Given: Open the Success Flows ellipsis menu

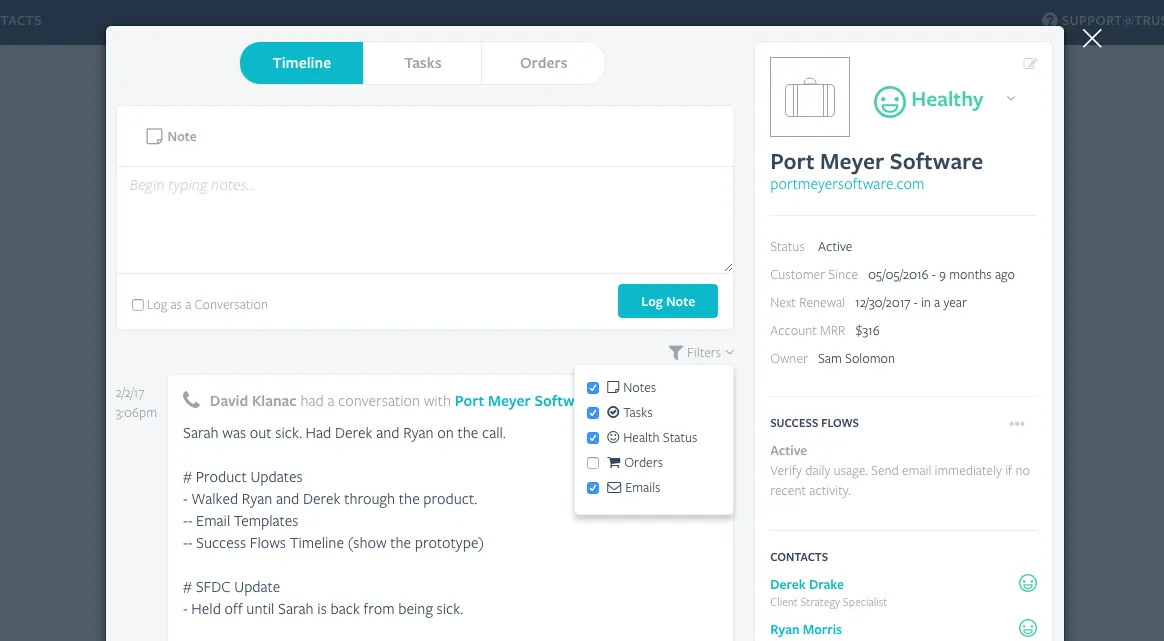Looking at the screenshot, I should tap(1016, 424).
